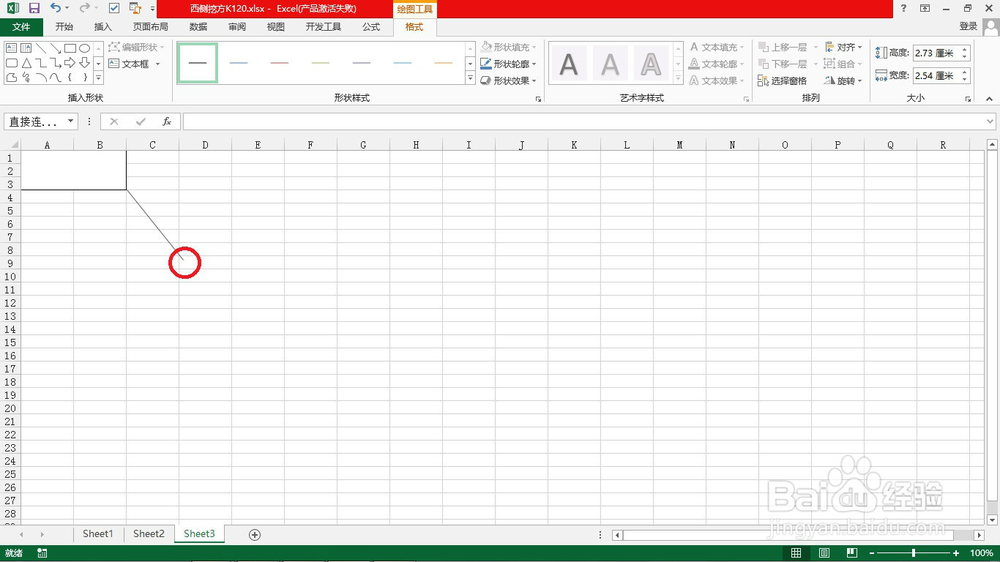Open the Size group dialog launcher
Screen dimensions: 1000x562
tap(968, 99)
